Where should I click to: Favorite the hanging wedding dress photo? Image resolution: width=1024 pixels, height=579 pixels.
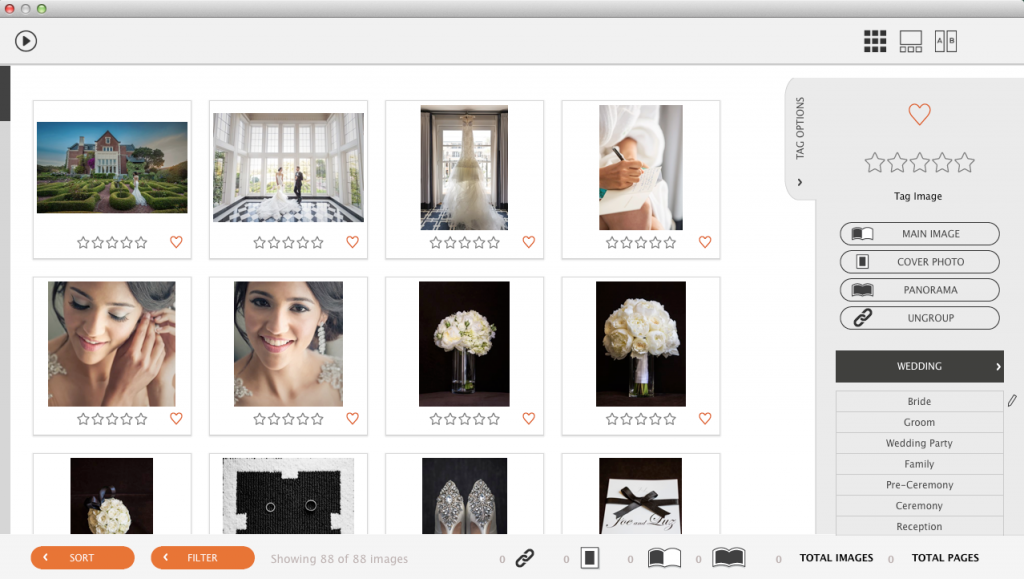pyautogui.click(x=529, y=242)
